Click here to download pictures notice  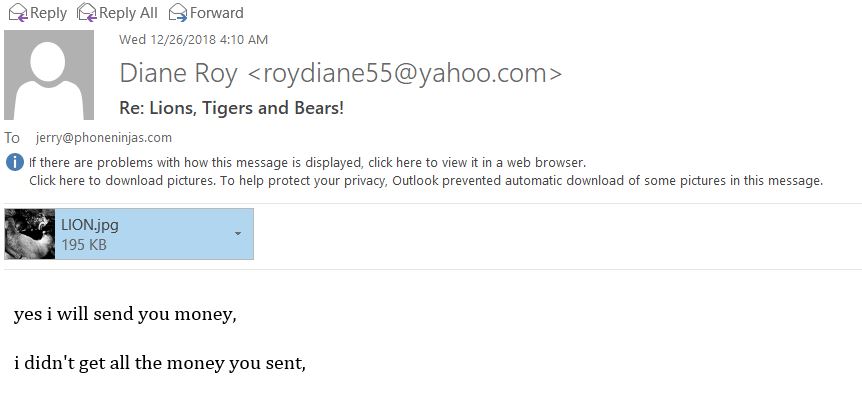121,180
